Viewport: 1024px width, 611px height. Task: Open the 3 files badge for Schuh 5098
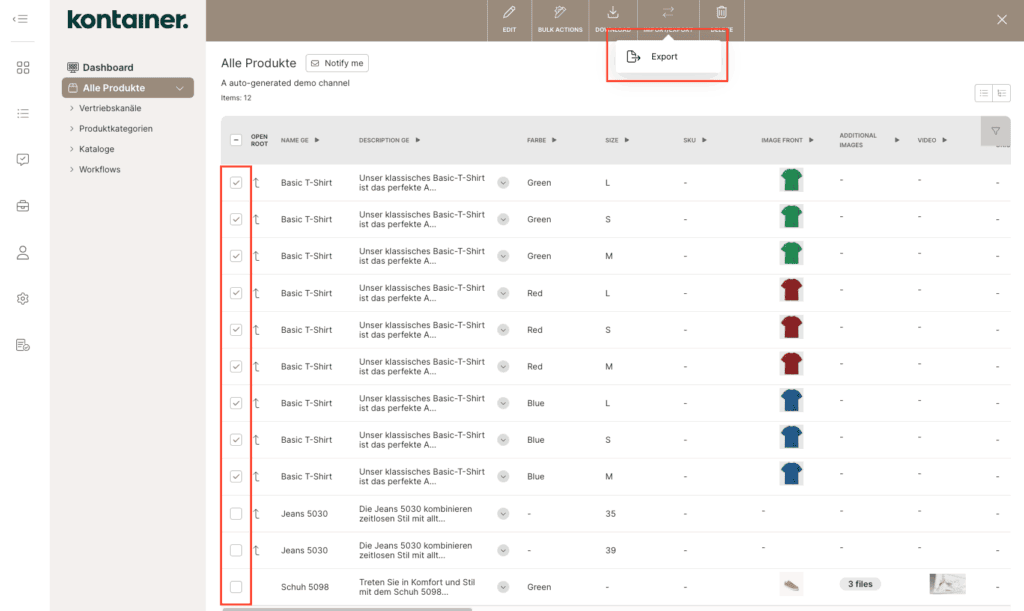tap(860, 584)
